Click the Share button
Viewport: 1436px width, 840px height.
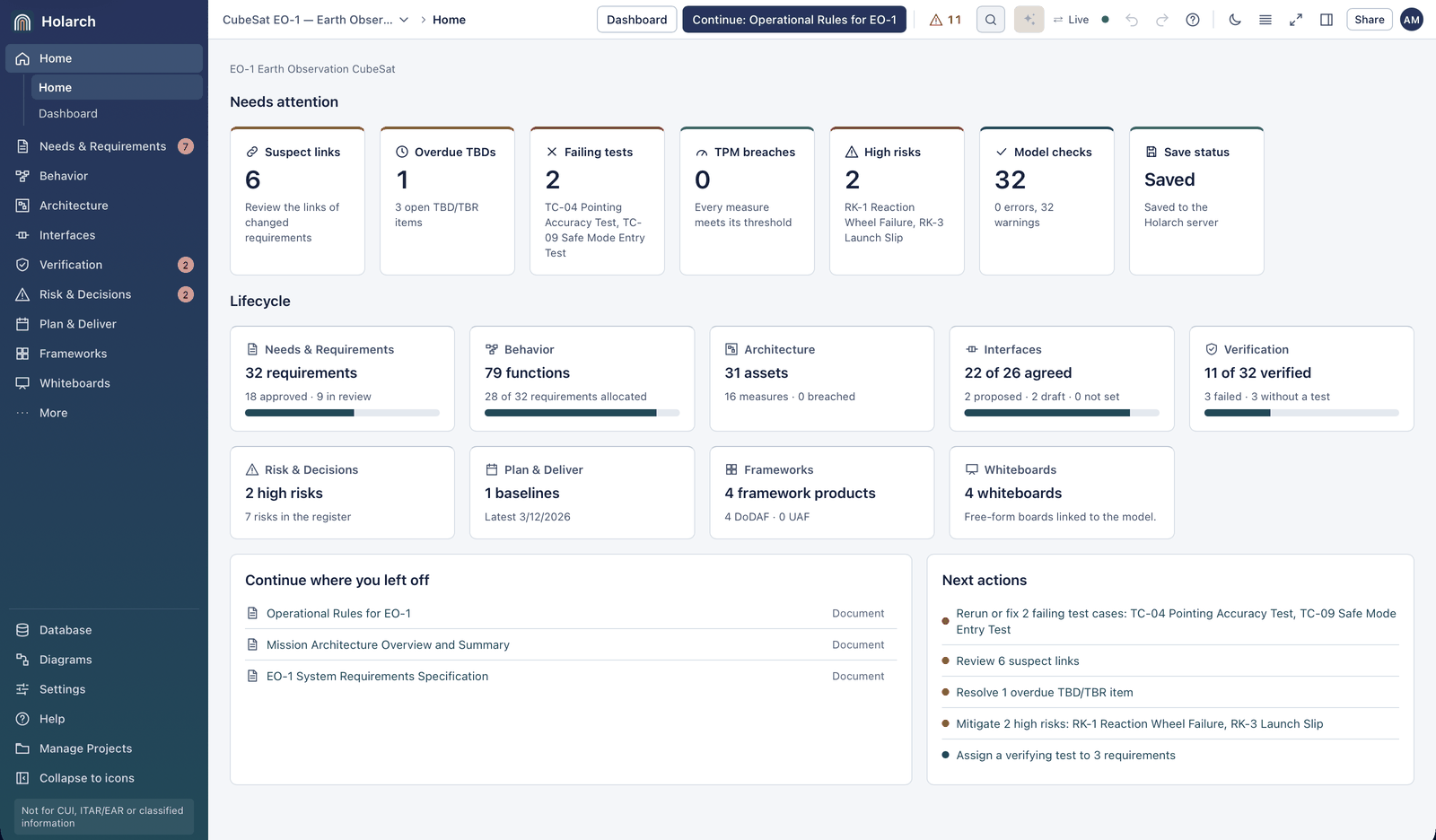(1370, 20)
